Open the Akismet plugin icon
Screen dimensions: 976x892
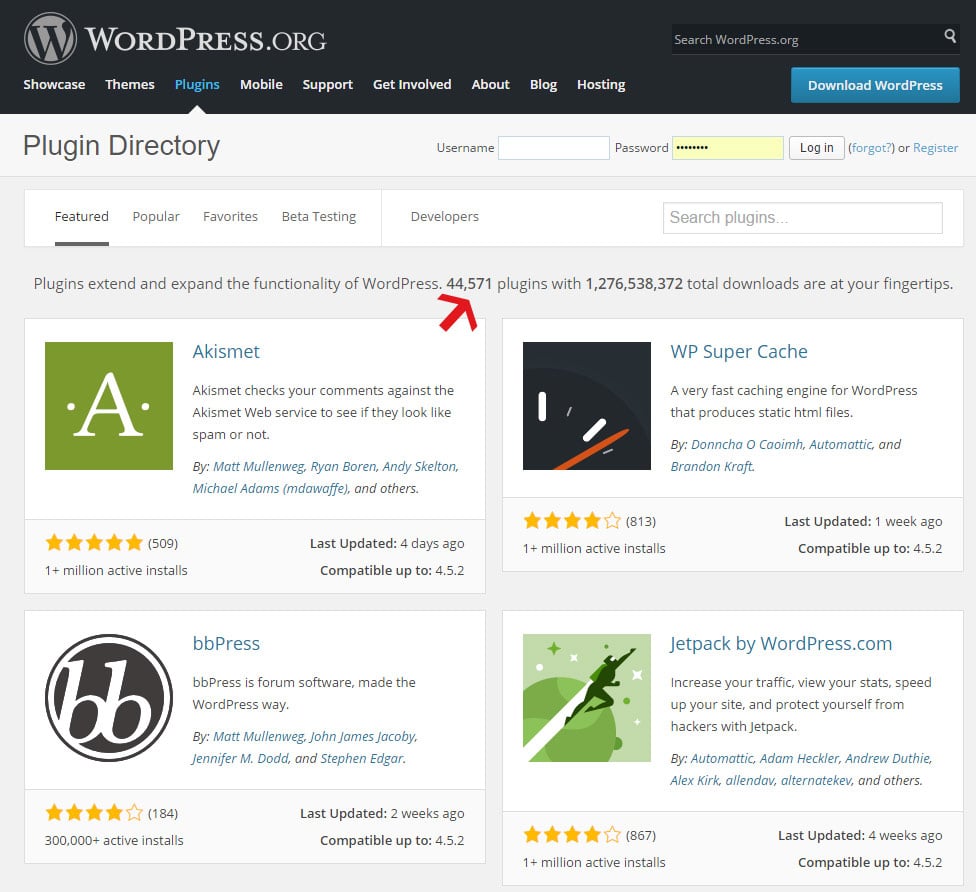[109, 406]
